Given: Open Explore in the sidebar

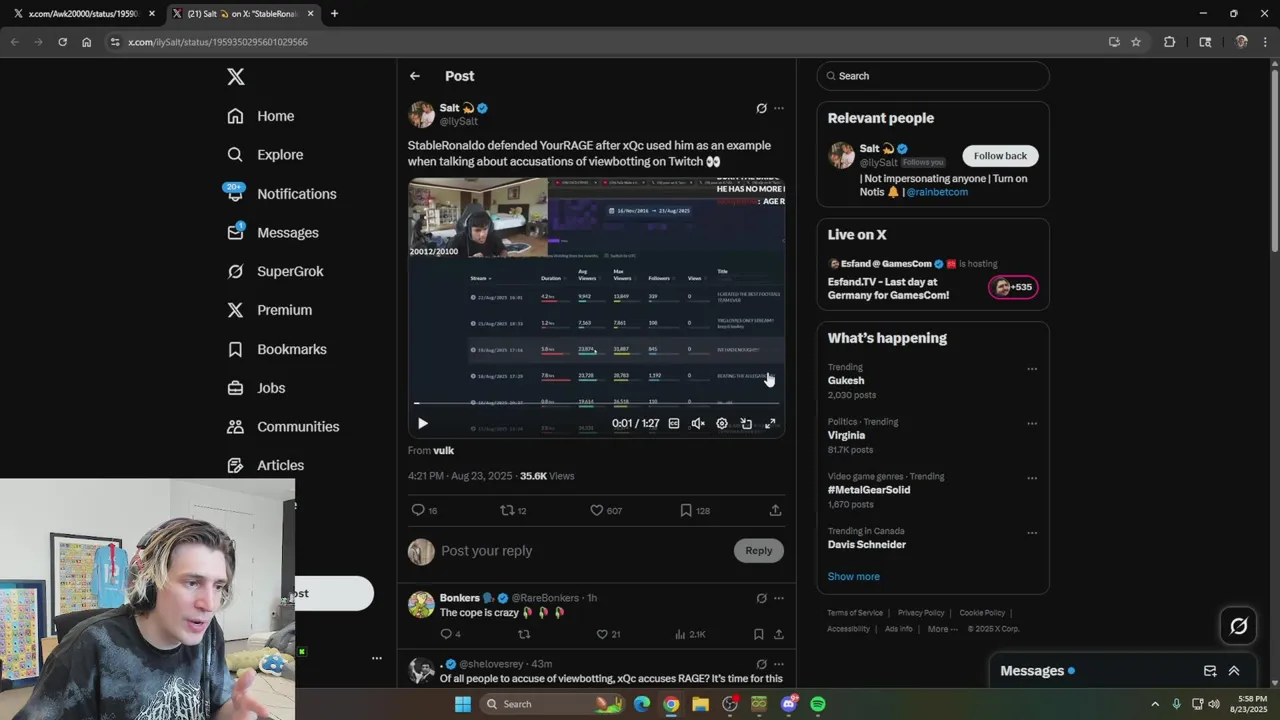Looking at the screenshot, I should coord(265,155).
